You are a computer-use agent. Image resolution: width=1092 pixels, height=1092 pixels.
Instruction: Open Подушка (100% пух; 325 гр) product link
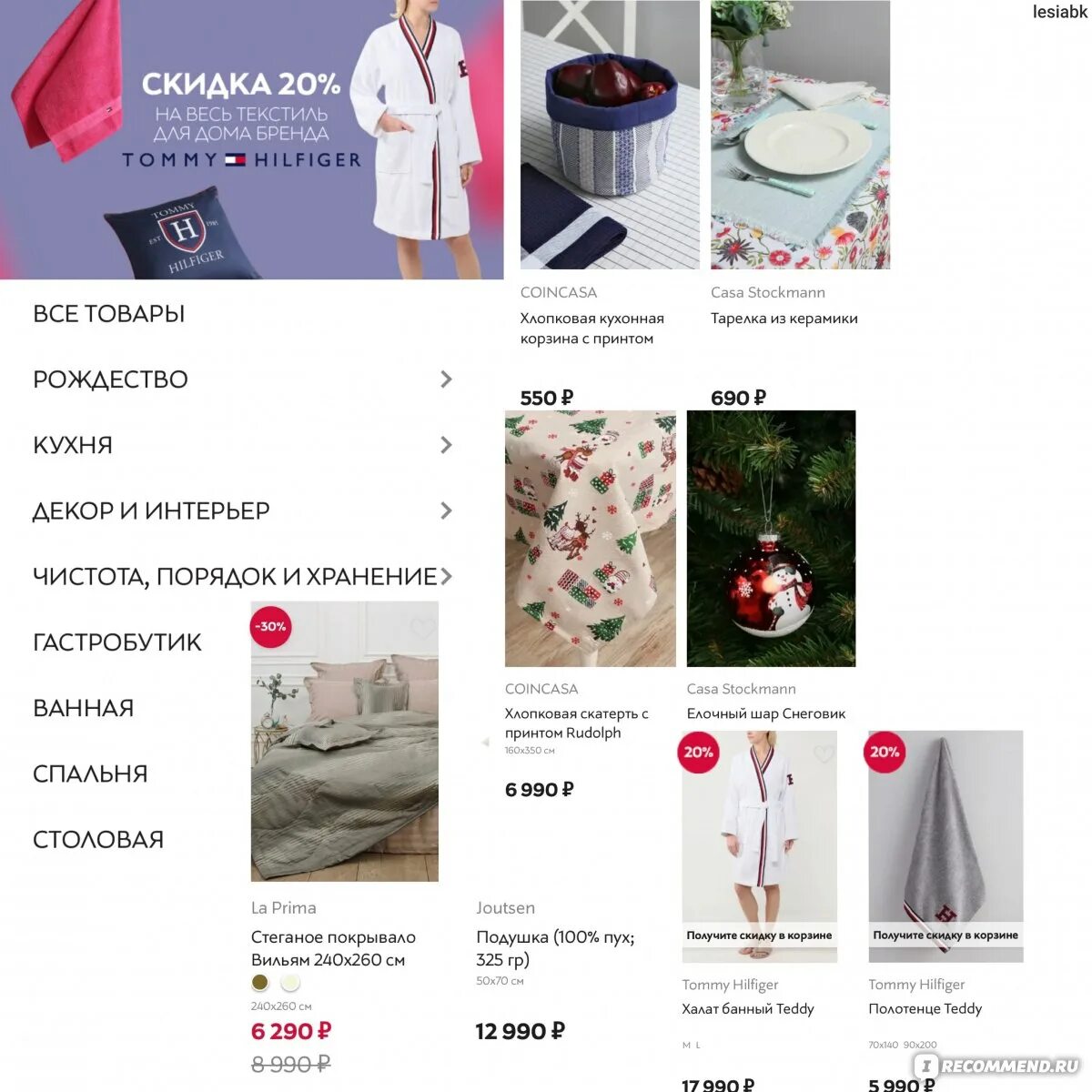click(x=556, y=948)
